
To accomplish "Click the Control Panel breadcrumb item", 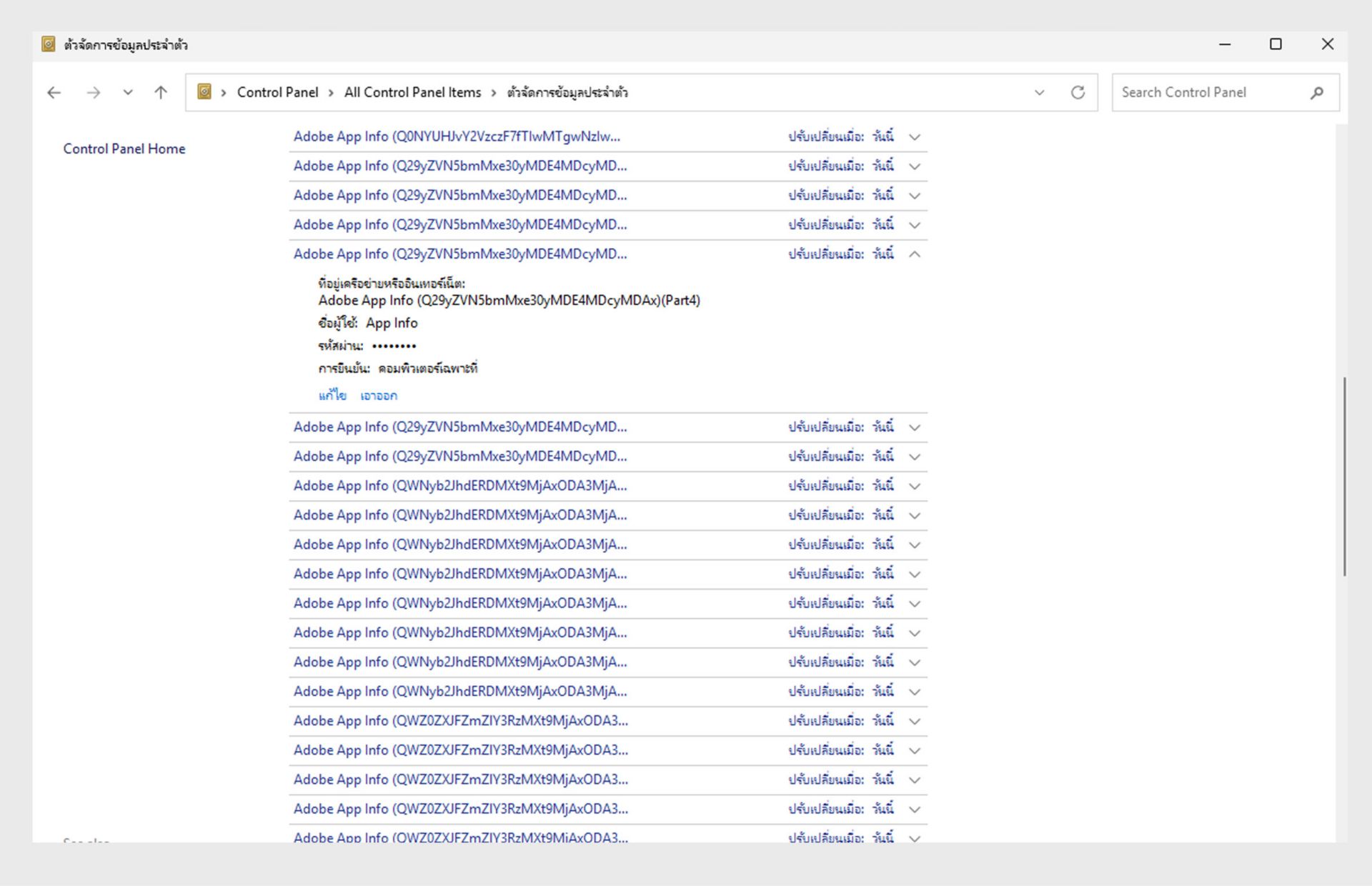I will (277, 92).
